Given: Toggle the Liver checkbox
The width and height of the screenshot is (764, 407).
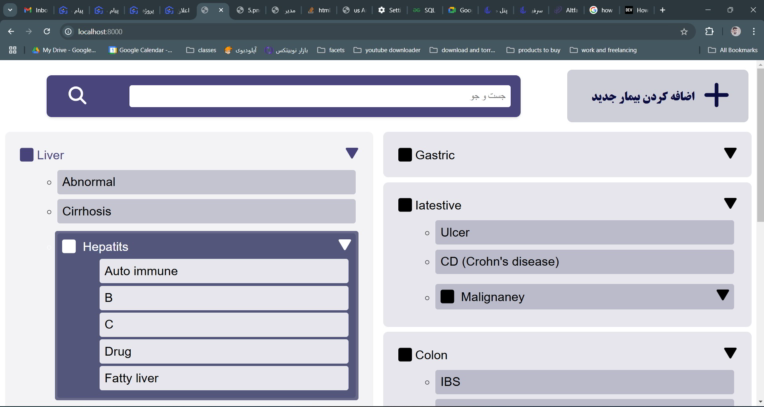Looking at the screenshot, I should [26, 155].
